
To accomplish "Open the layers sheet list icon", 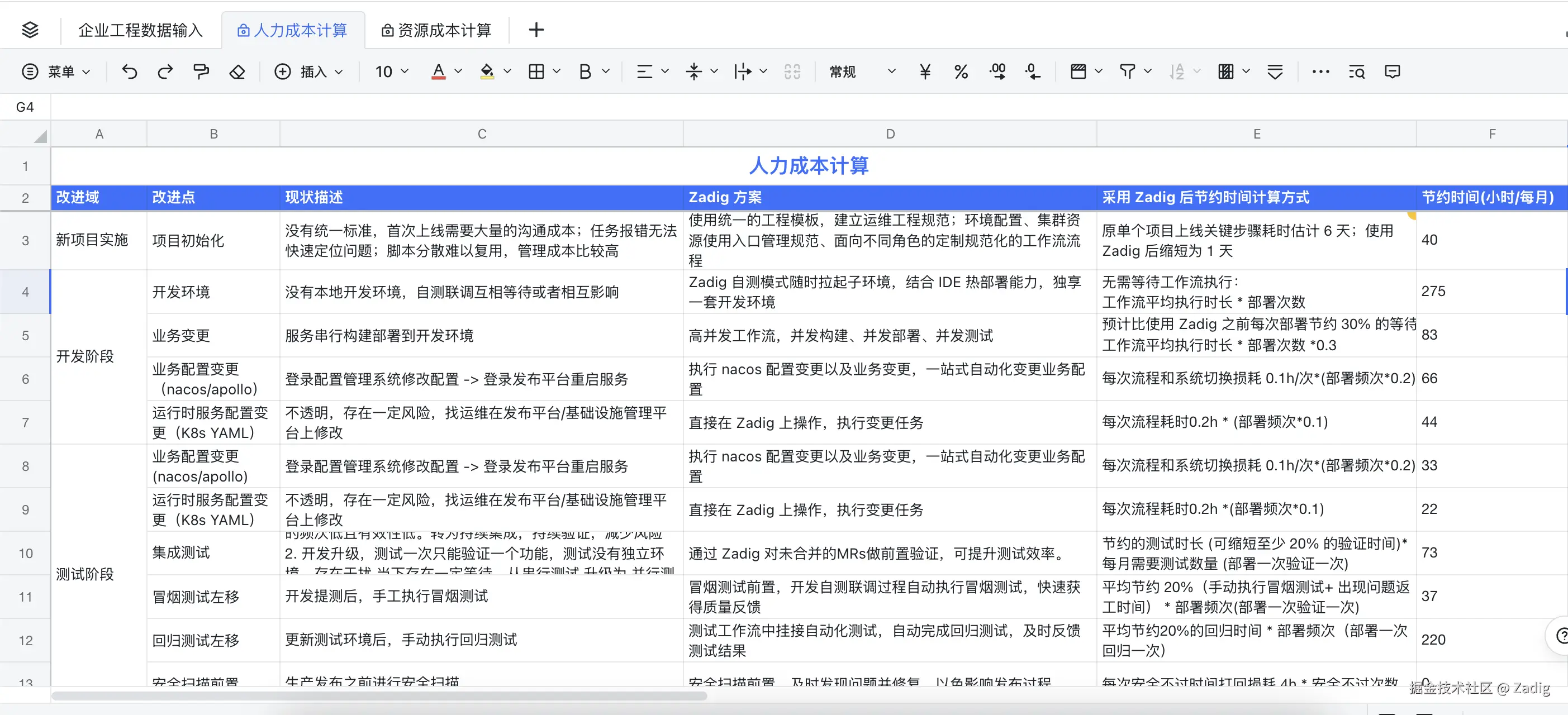I will [x=30, y=30].
